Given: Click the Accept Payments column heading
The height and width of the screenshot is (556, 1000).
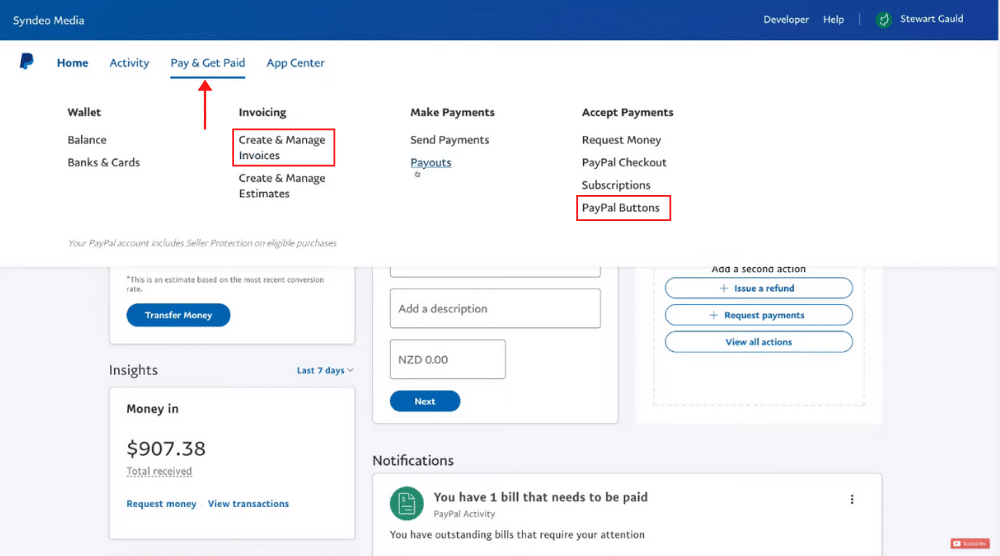Looking at the screenshot, I should pos(628,112).
